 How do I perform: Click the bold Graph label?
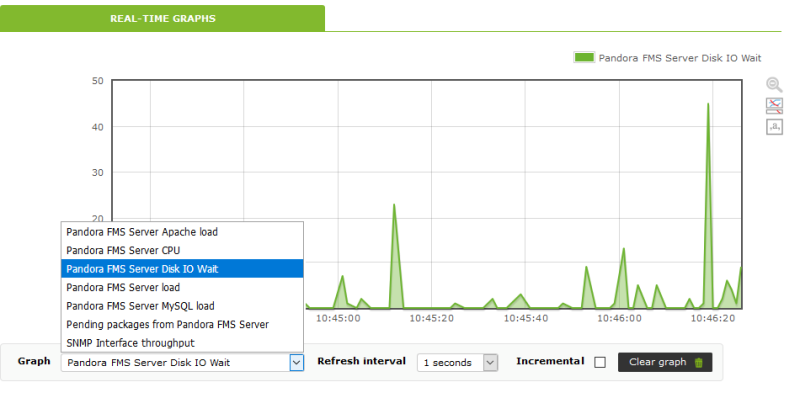point(34,361)
